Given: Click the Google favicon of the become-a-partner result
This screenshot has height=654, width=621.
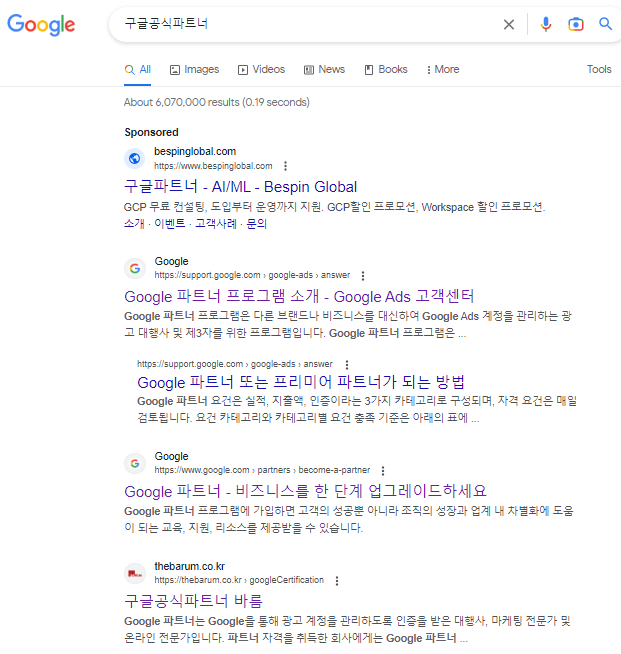Looking at the screenshot, I should pyautogui.click(x=135, y=463).
